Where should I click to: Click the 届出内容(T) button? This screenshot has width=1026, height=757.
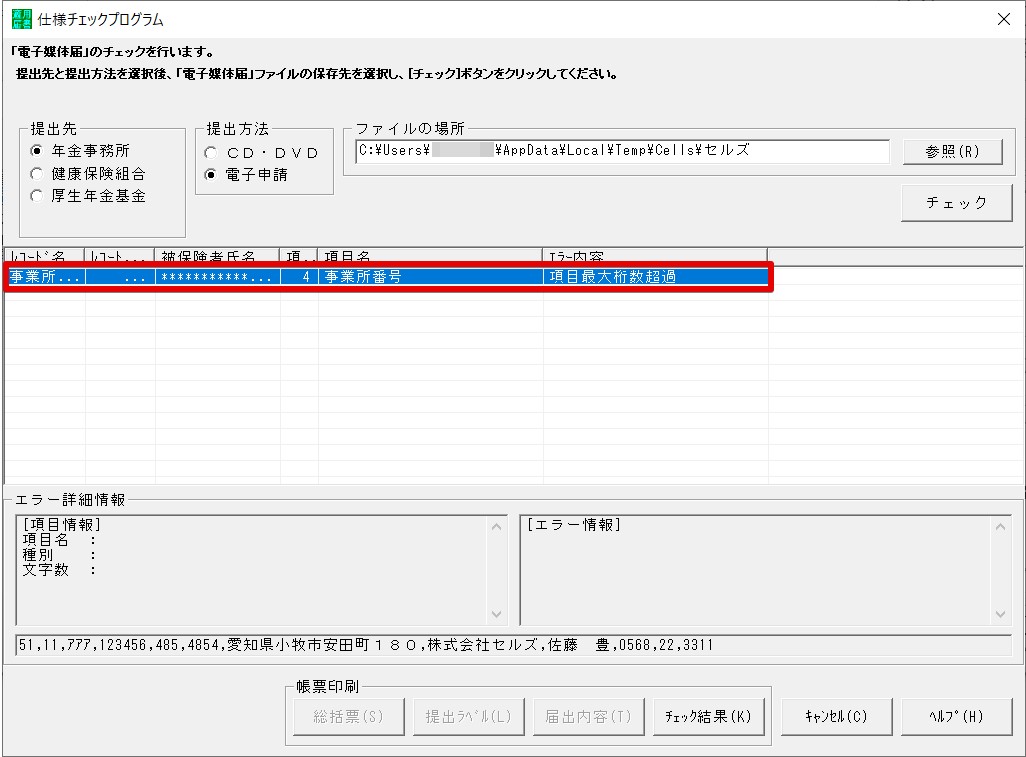pyautogui.click(x=588, y=716)
